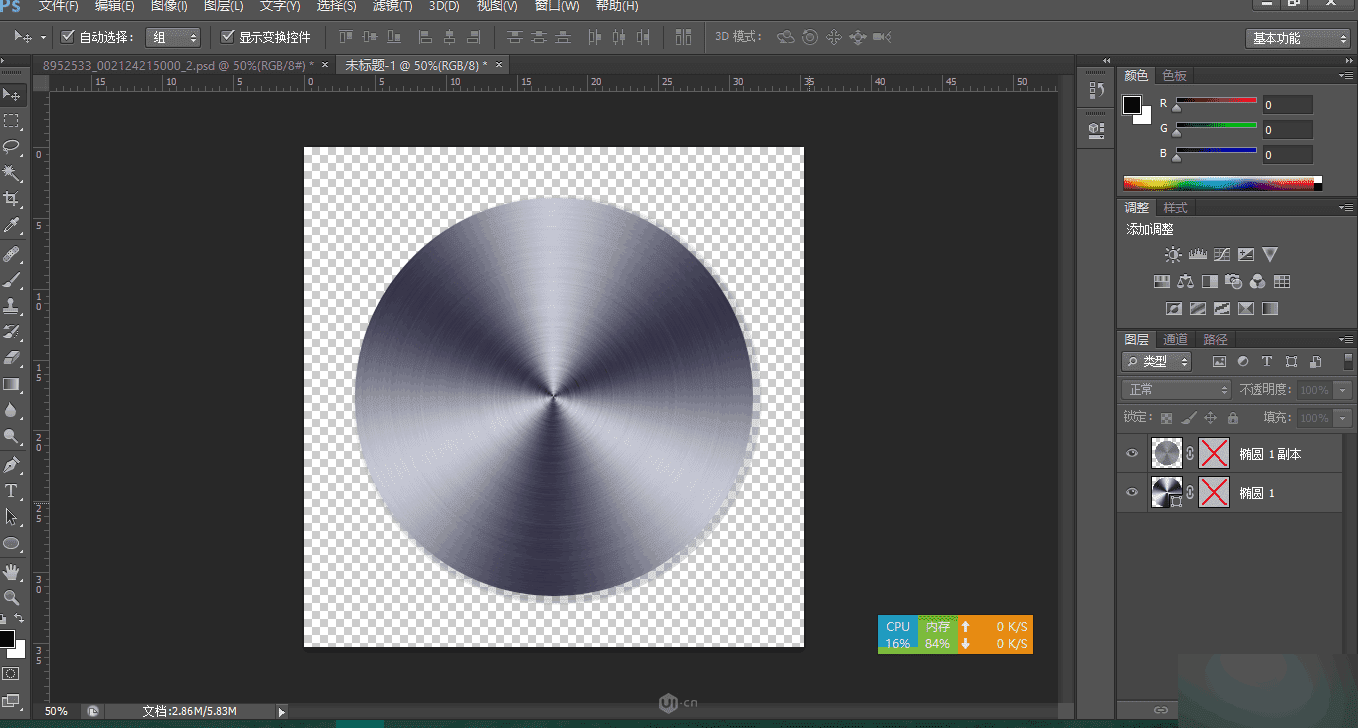Select the Ellipse shape tool

[x=12, y=544]
